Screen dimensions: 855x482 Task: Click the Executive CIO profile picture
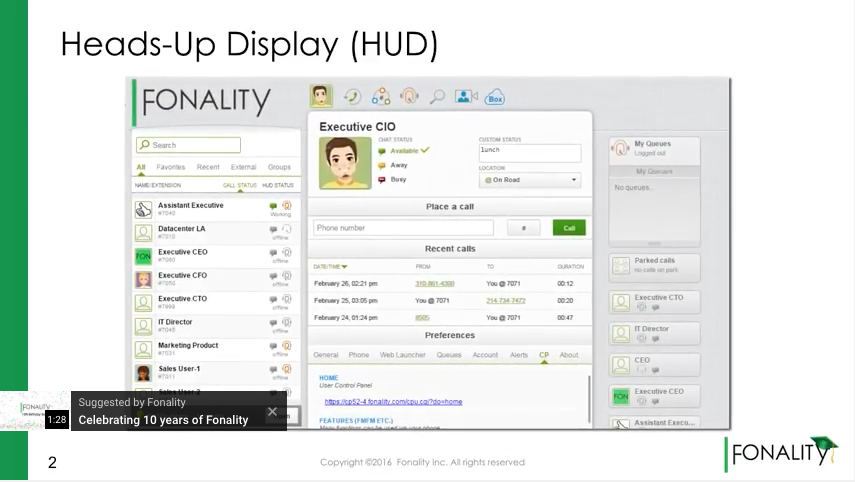point(345,163)
